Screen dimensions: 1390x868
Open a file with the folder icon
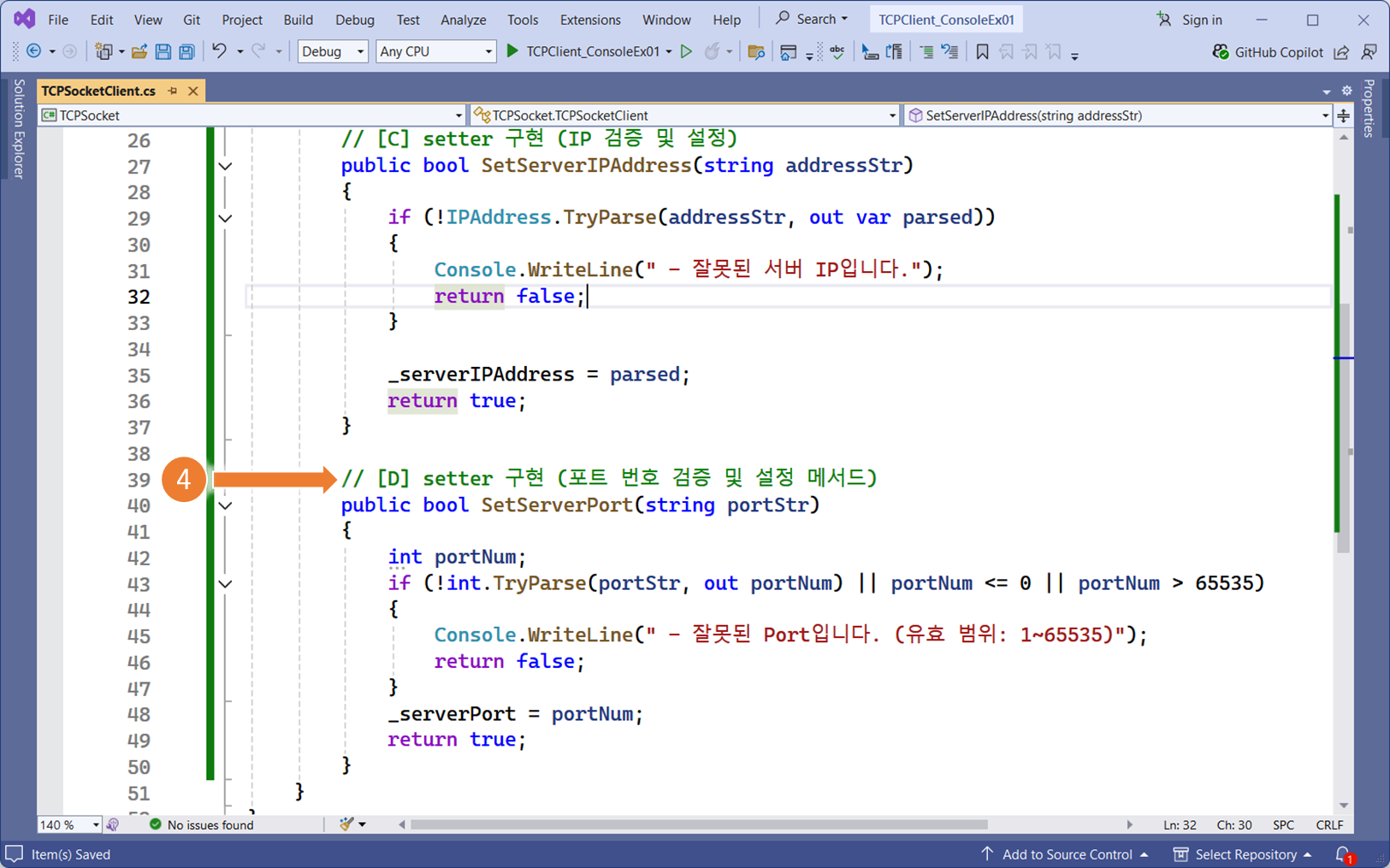pos(139,51)
